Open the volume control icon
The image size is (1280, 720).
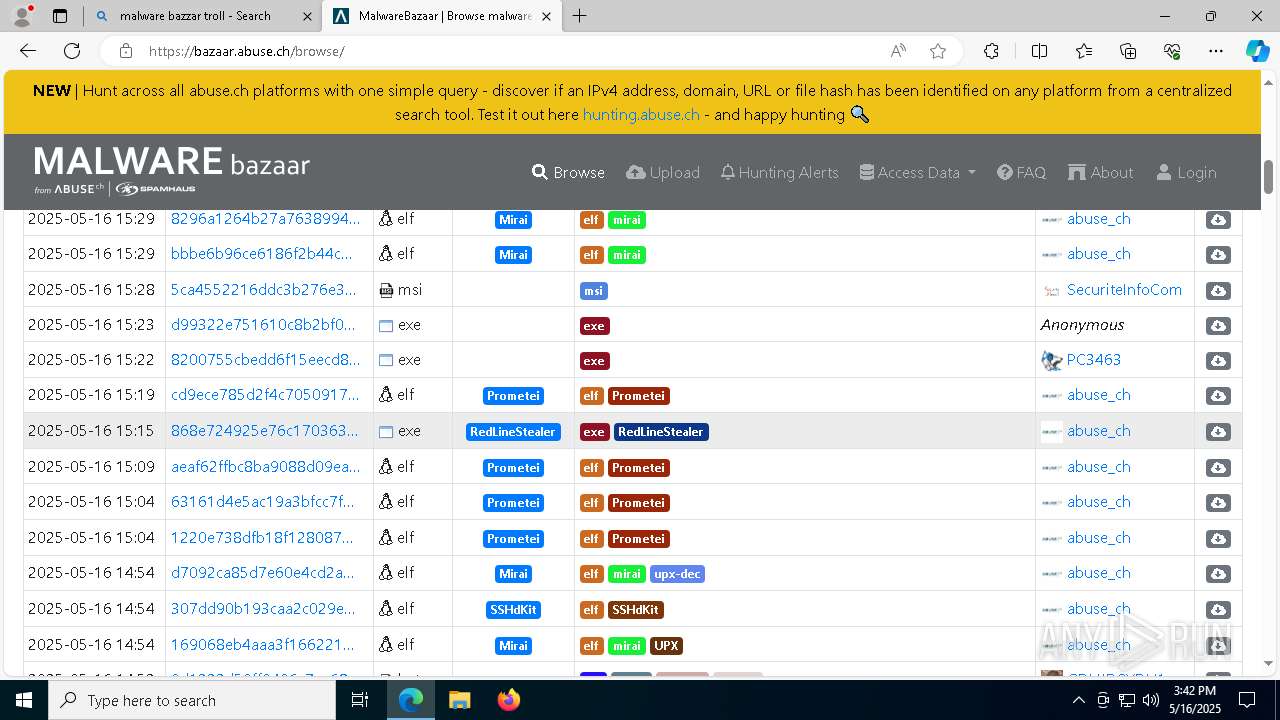[x=1150, y=700]
